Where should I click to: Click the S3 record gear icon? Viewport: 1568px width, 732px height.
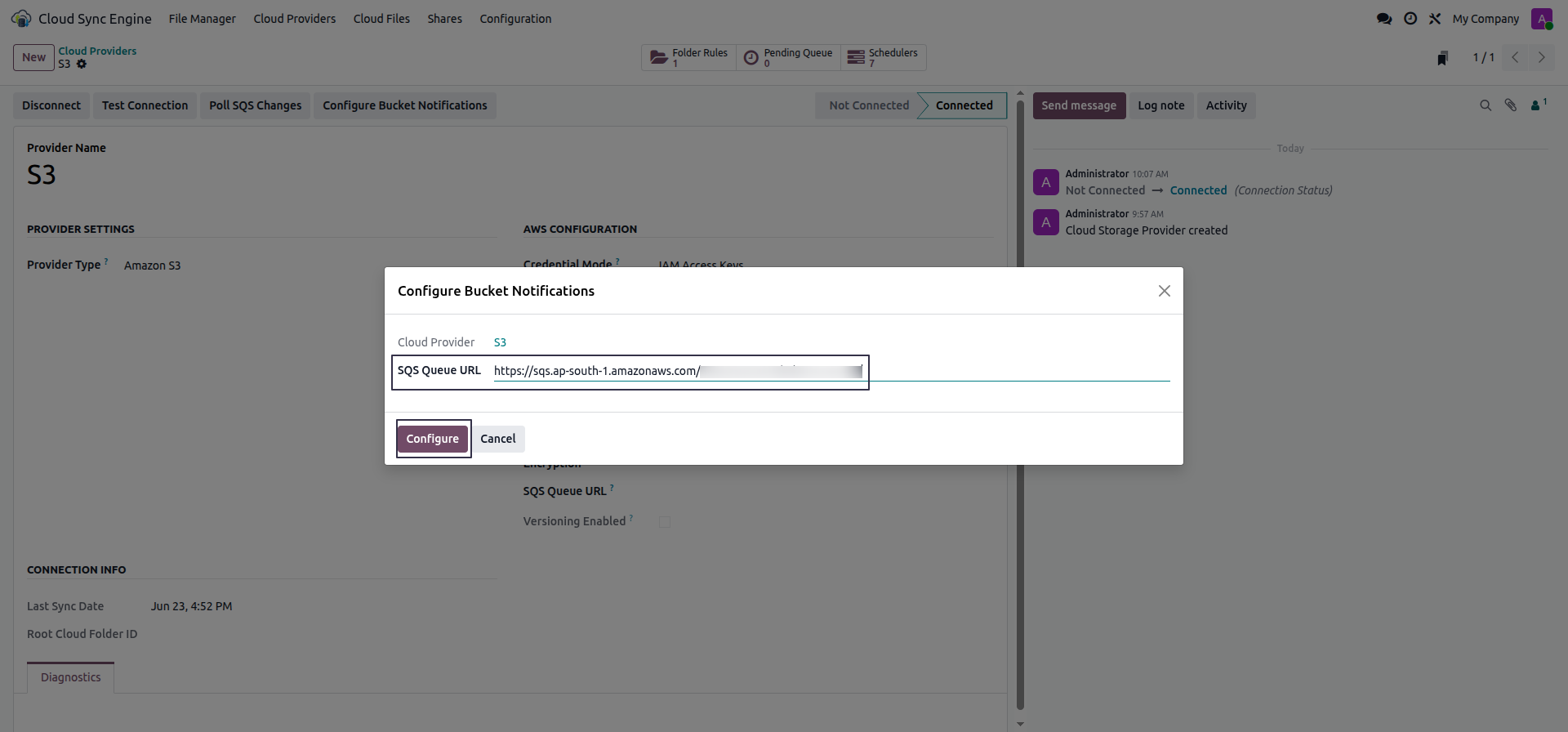coord(82,64)
